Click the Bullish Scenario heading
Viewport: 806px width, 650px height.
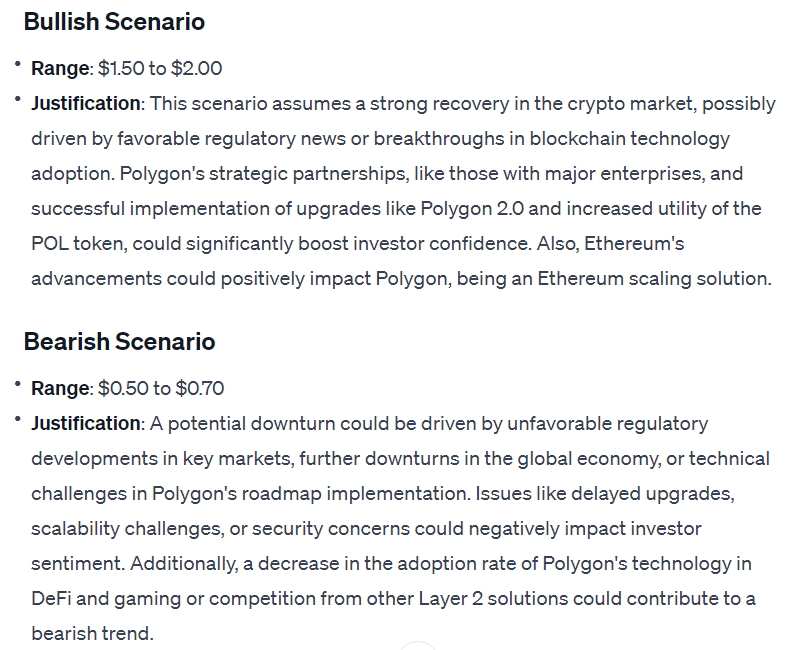click(114, 22)
